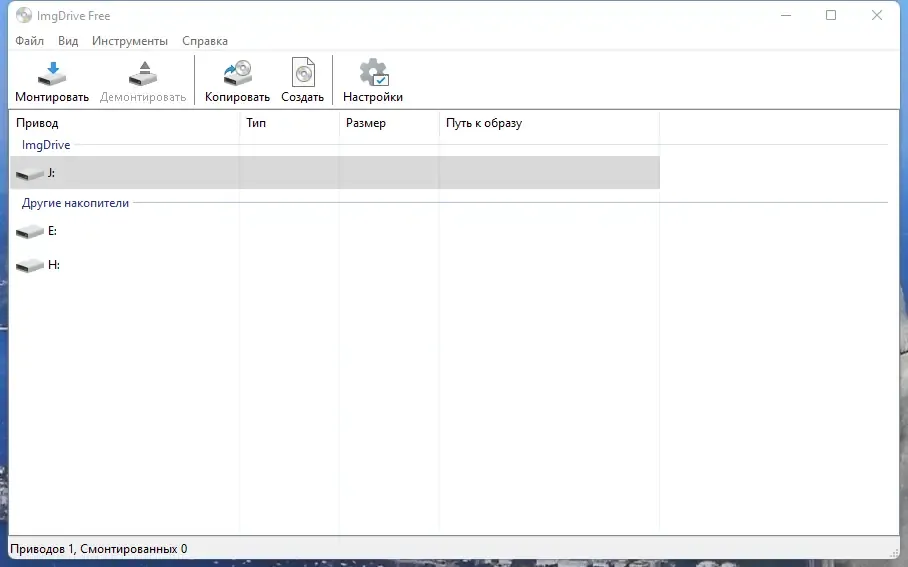Collapse the Другие накопители group
The image size is (908, 567).
pos(75,203)
